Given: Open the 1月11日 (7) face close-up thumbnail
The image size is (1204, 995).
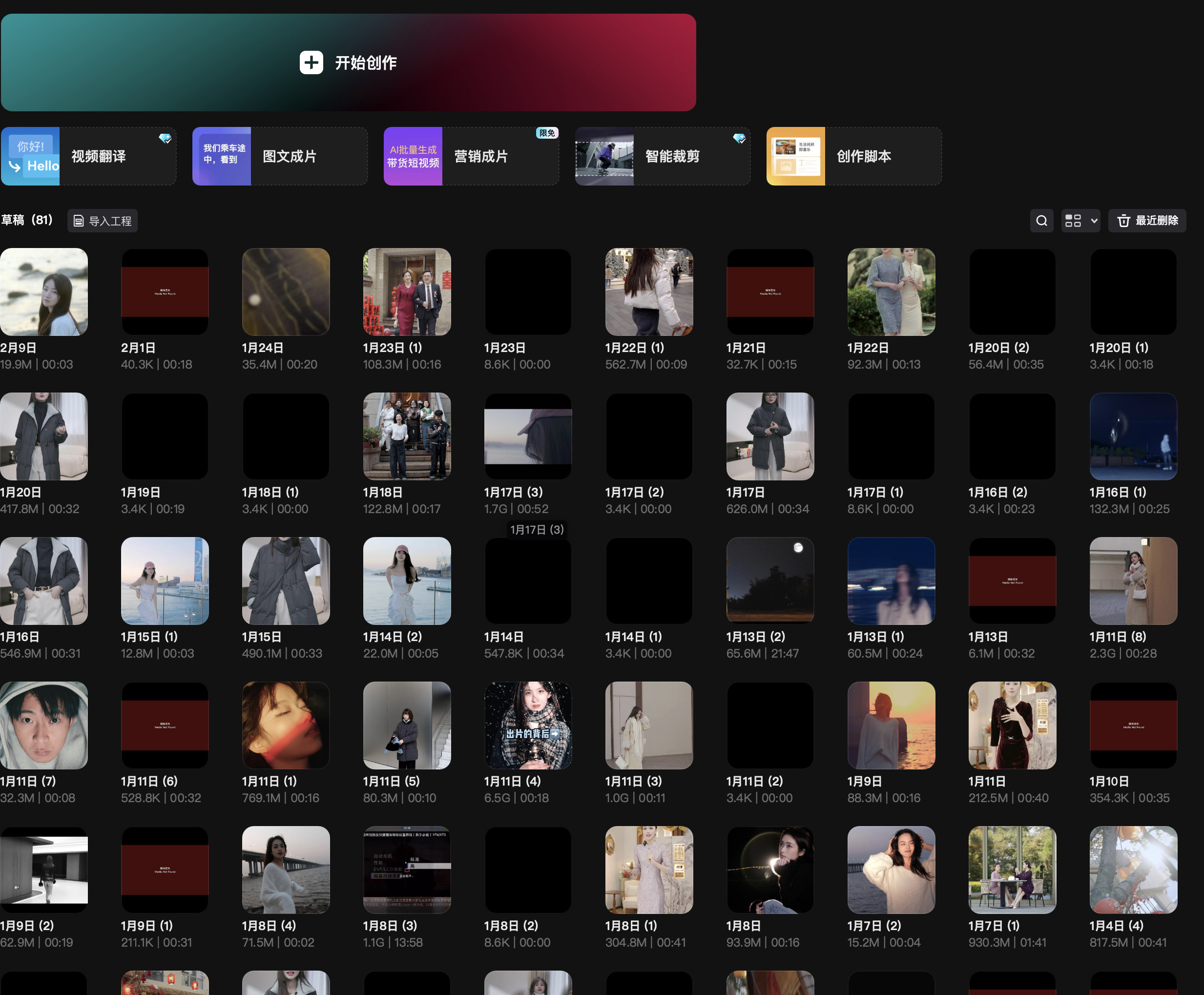Looking at the screenshot, I should 44,725.
